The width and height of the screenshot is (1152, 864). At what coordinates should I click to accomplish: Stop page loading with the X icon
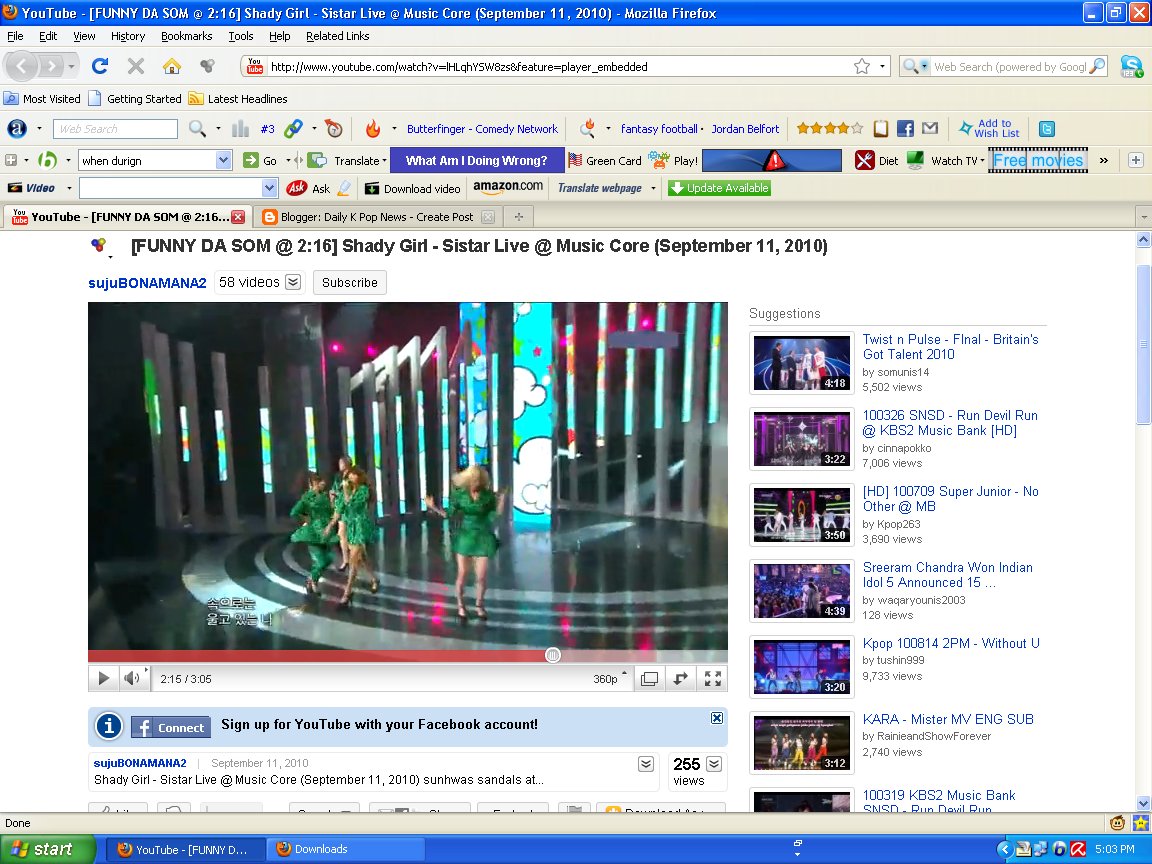coord(136,66)
